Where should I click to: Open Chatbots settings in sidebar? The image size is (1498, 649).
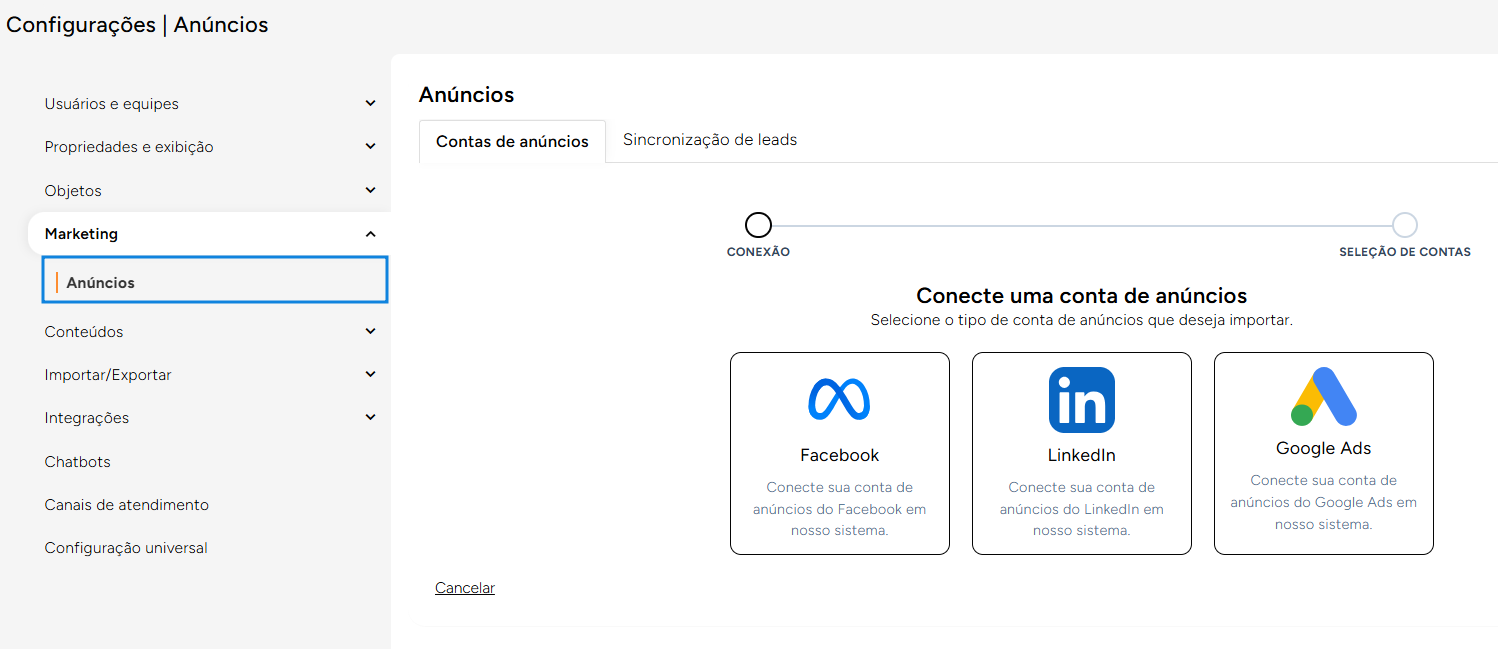[78, 462]
